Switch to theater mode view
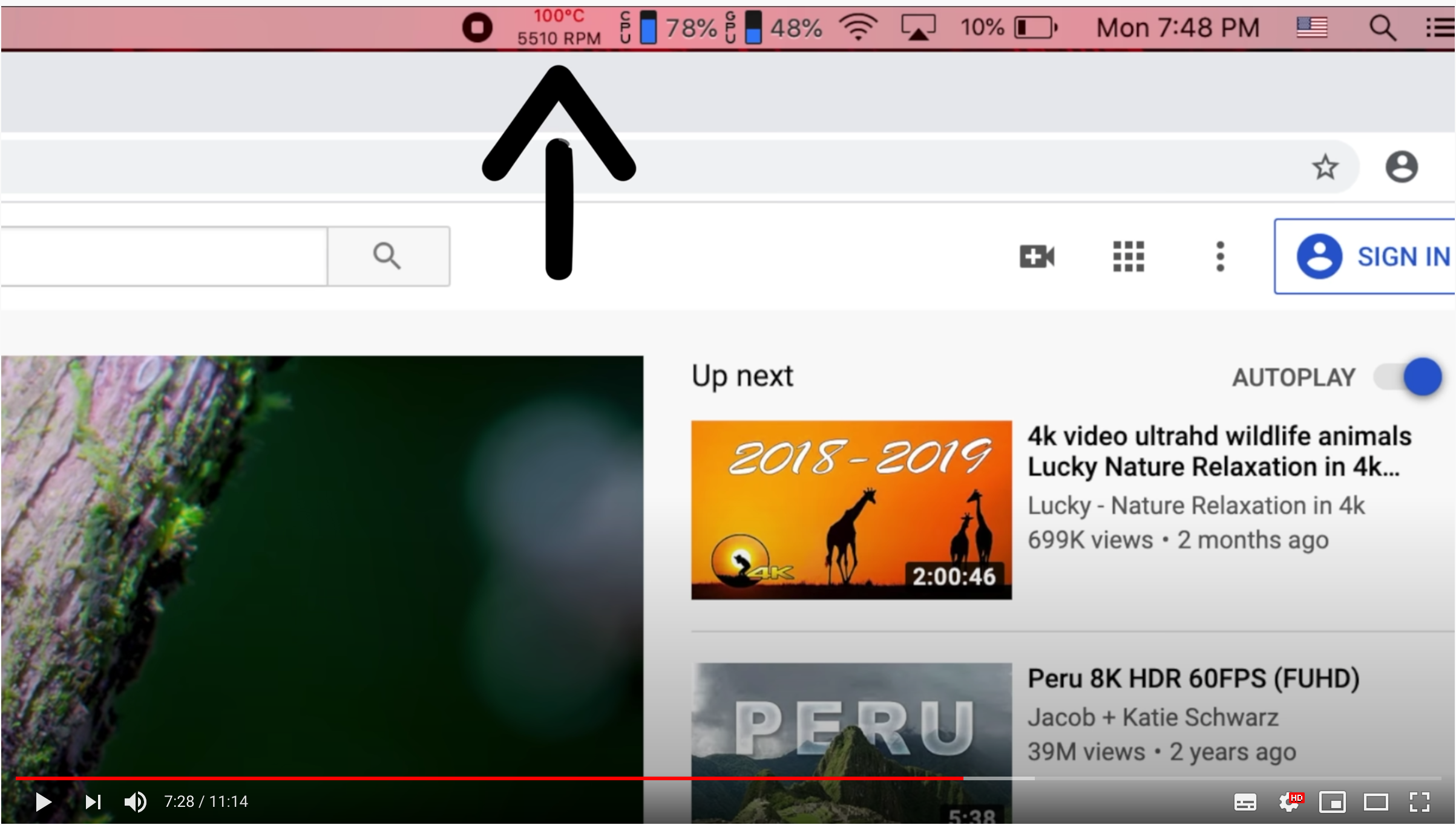The image size is (1456, 825). pyautogui.click(x=1376, y=803)
